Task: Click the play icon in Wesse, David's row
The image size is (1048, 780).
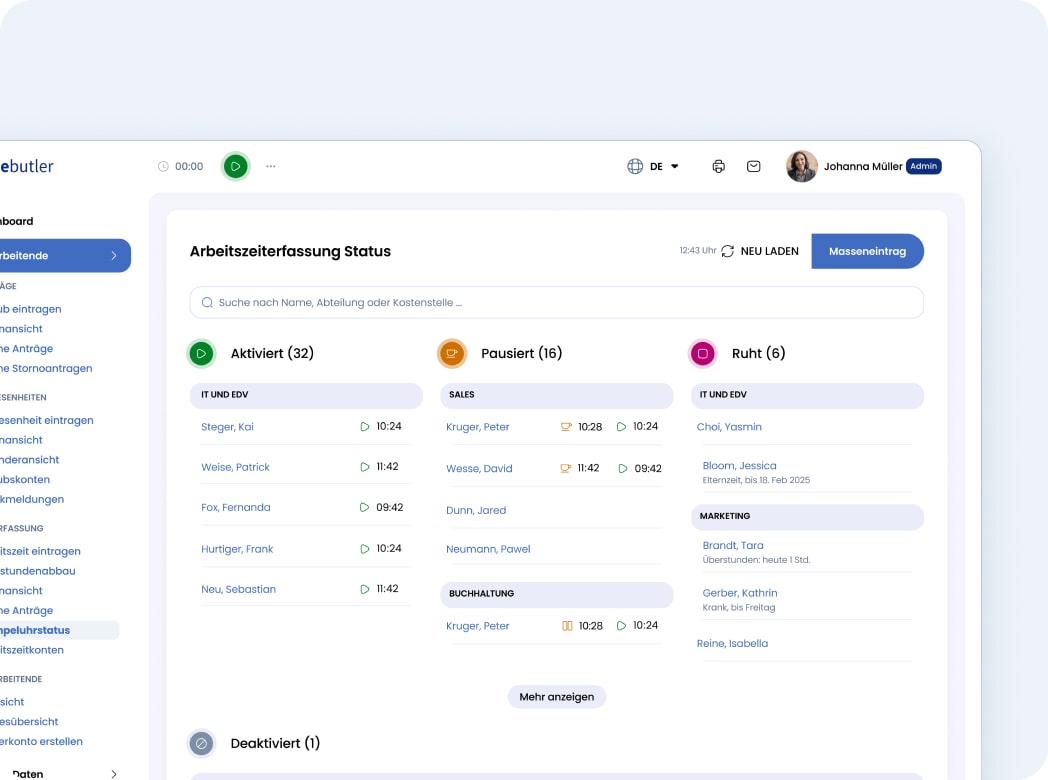Action: click(x=622, y=469)
